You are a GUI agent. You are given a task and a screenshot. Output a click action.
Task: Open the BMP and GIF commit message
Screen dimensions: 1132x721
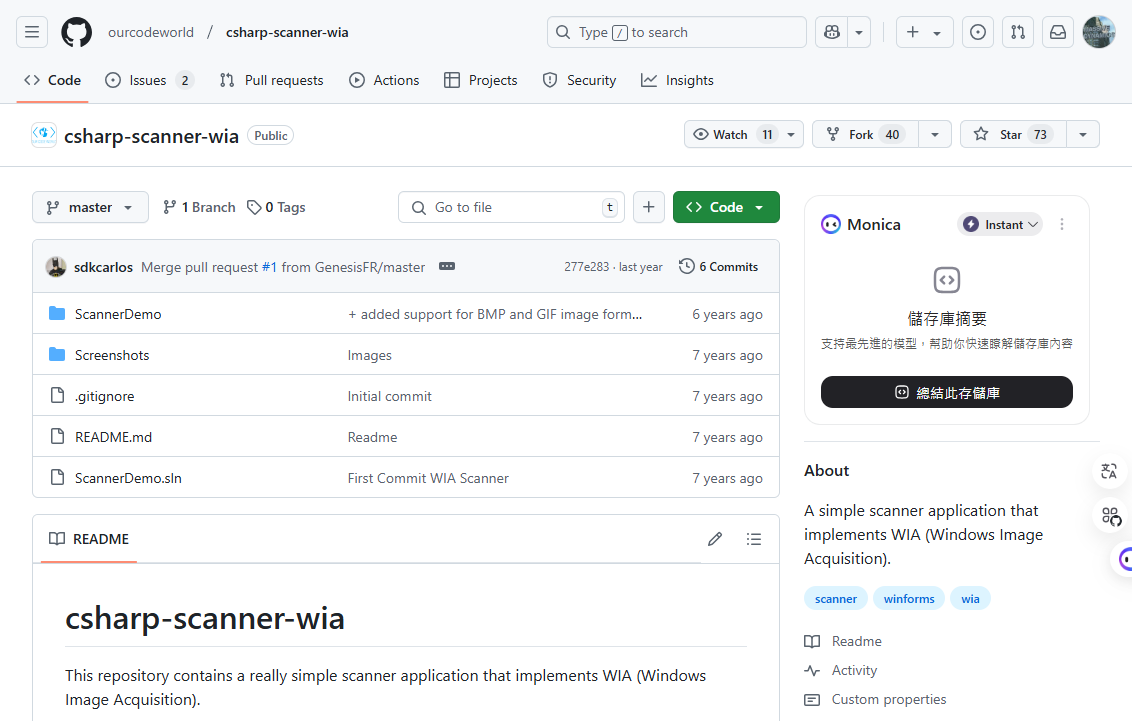point(495,314)
